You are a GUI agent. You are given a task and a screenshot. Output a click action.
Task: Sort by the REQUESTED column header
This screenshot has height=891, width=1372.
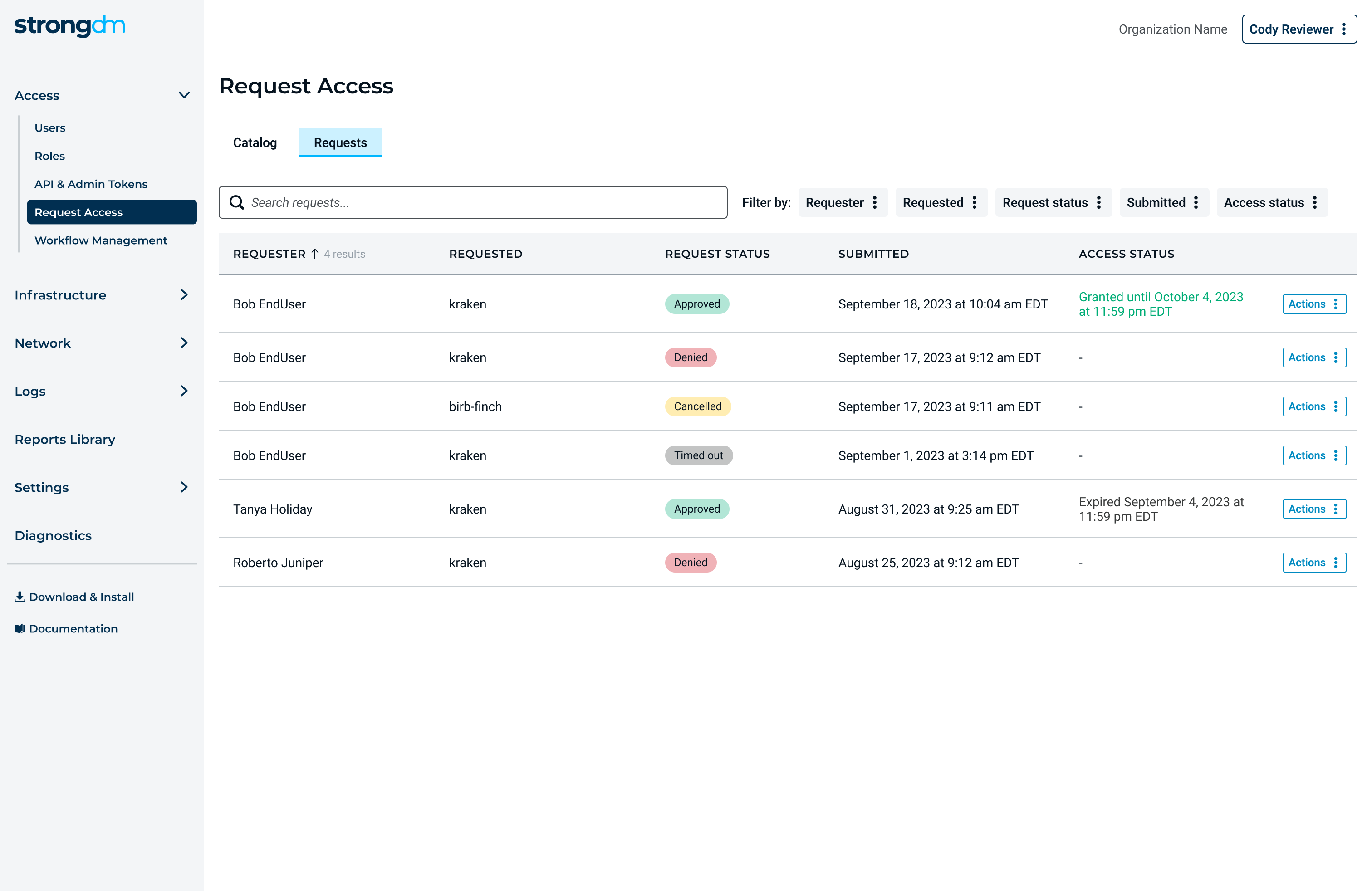485,254
